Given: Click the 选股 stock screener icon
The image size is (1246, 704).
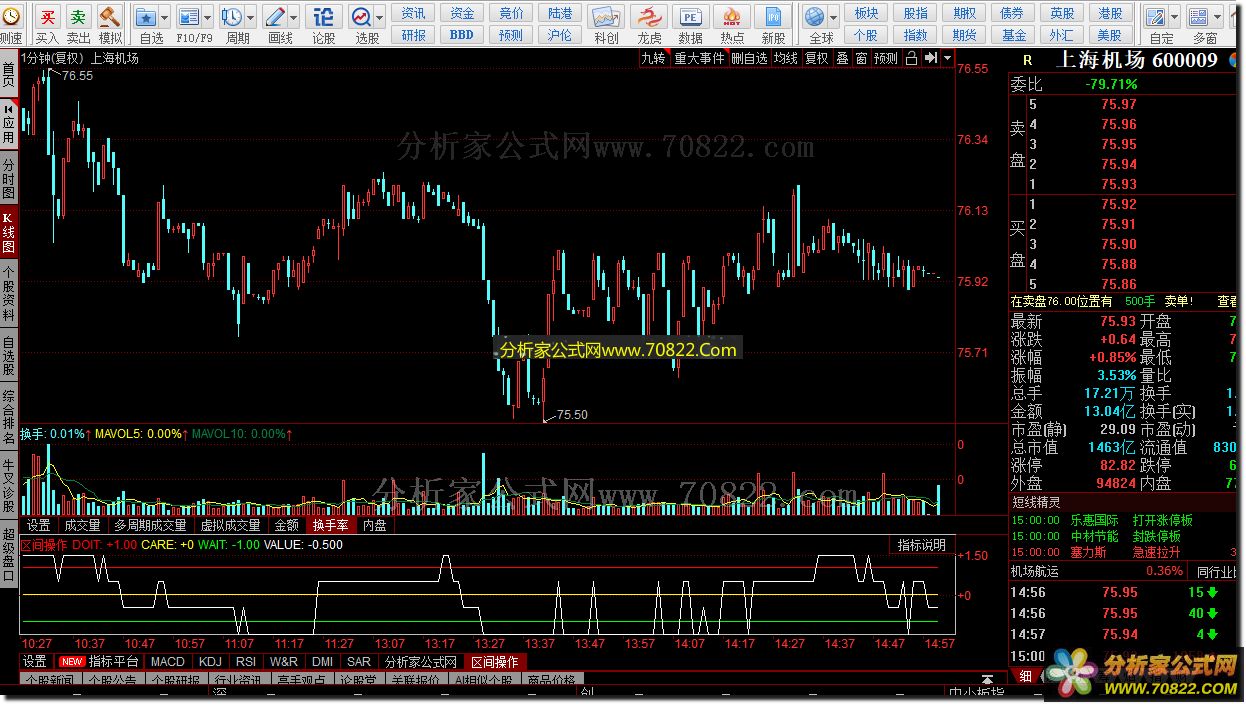Looking at the screenshot, I should [x=361, y=17].
